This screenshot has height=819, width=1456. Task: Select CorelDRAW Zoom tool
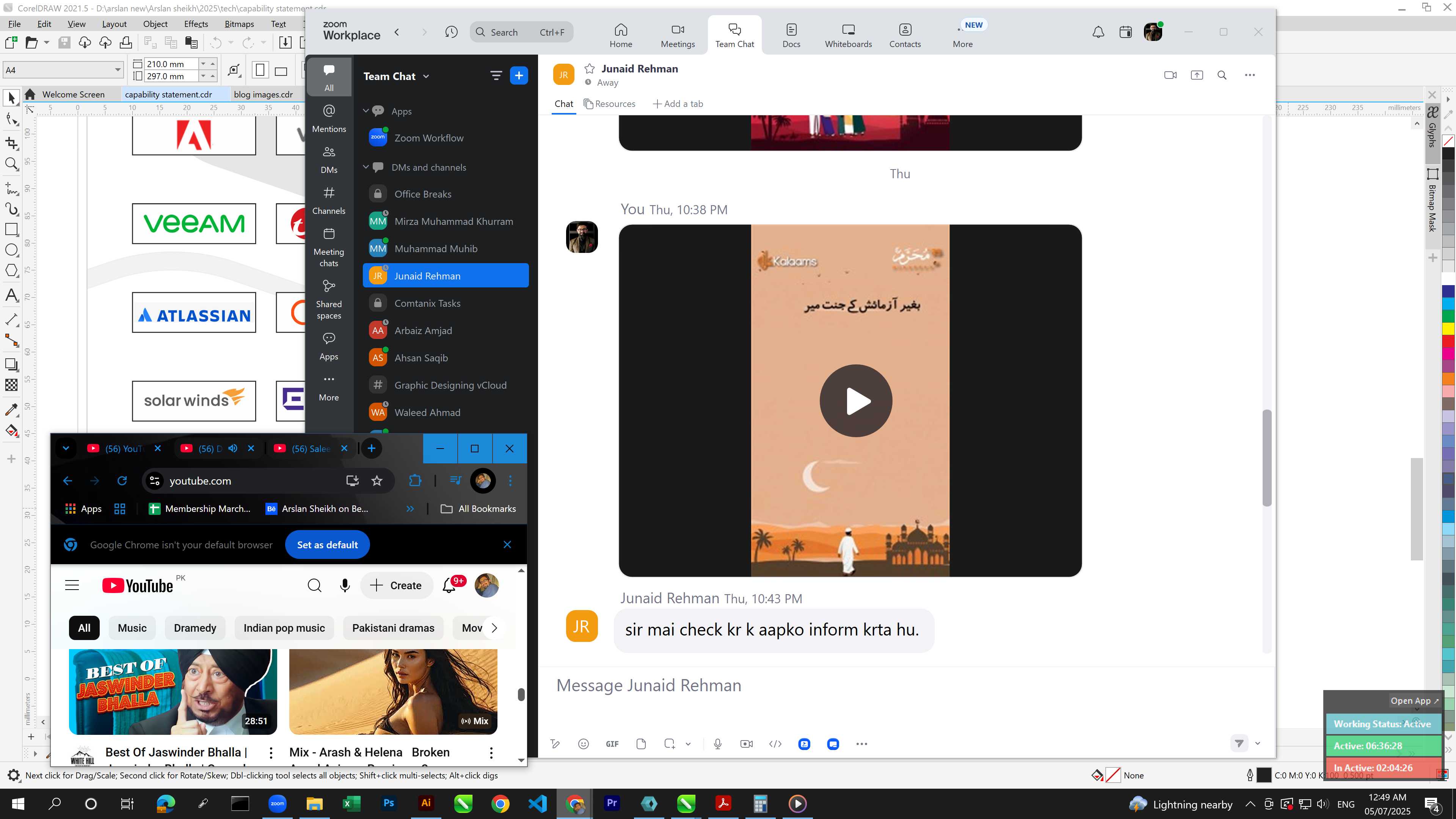click(x=11, y=164)
